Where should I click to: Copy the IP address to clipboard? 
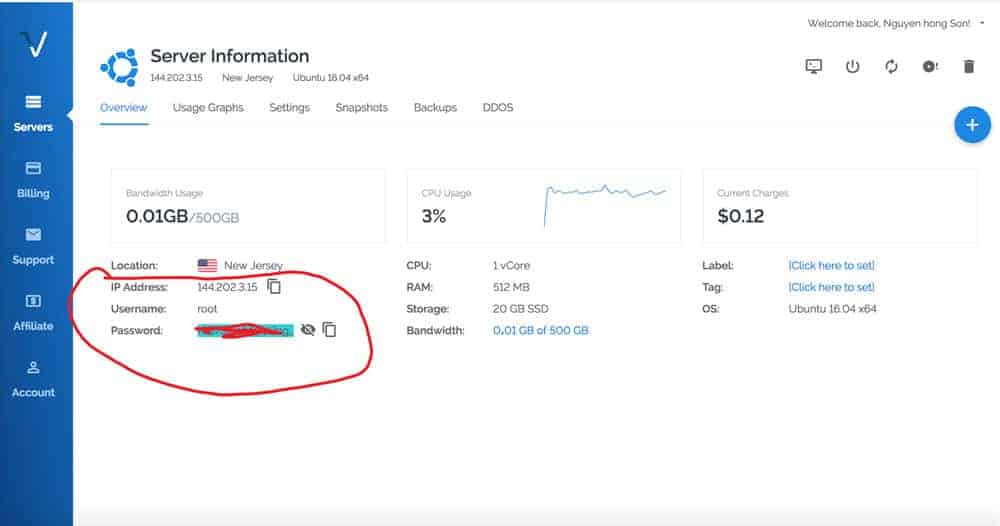point(274,287)
